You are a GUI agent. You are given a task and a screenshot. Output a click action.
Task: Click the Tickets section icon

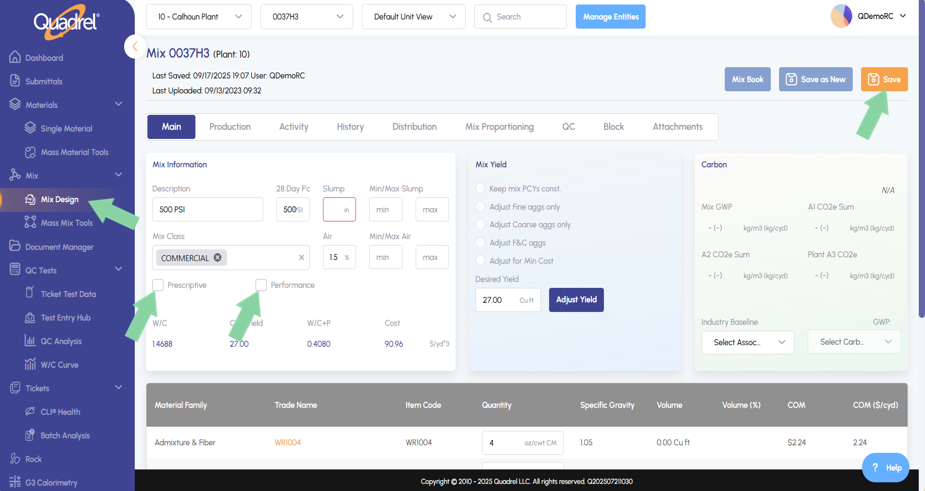(15, 388)
